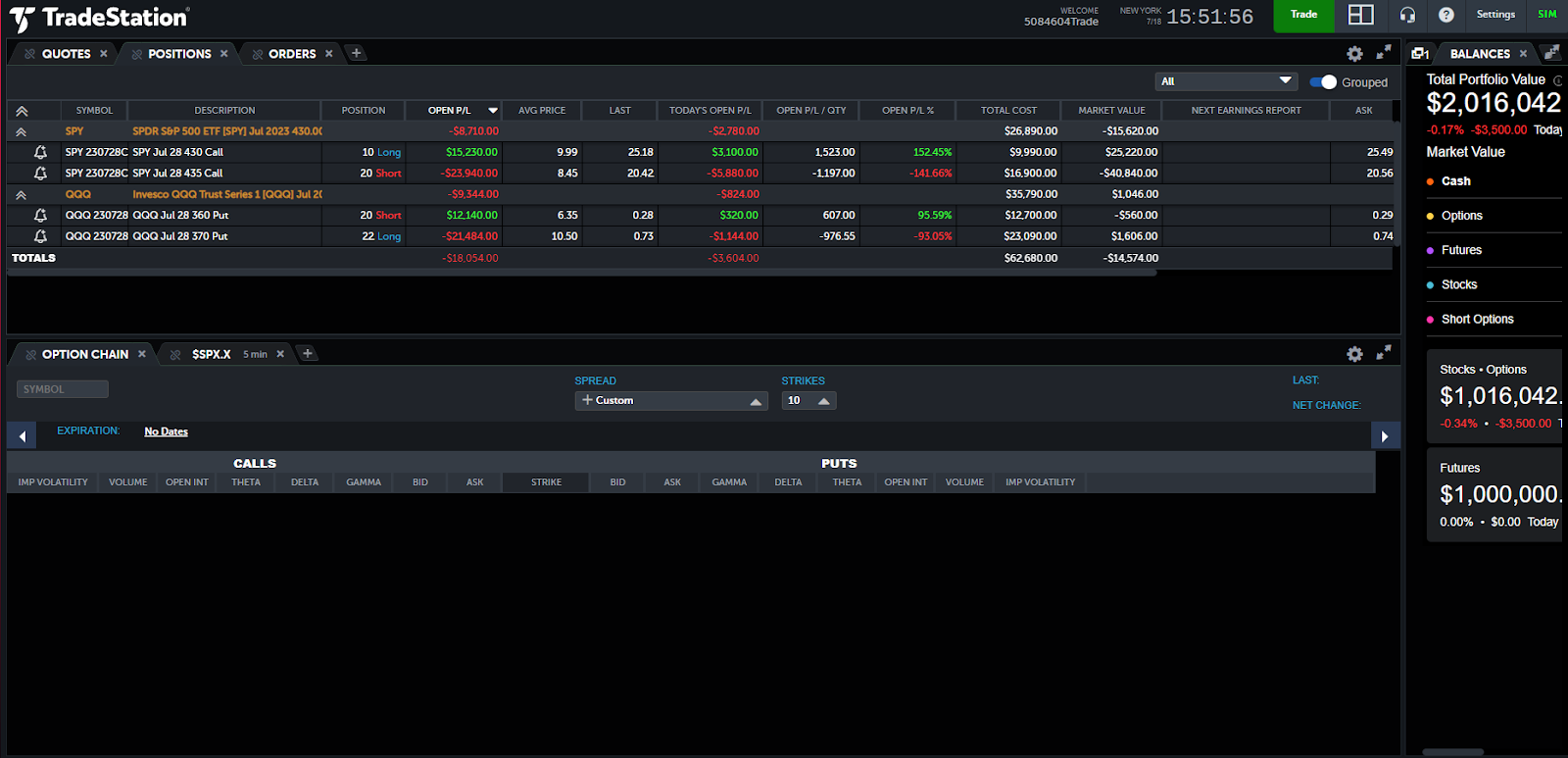Select Short Options in Market Value legend
This screenshot has width=1568, height=758.
[x=1477, y=319]
